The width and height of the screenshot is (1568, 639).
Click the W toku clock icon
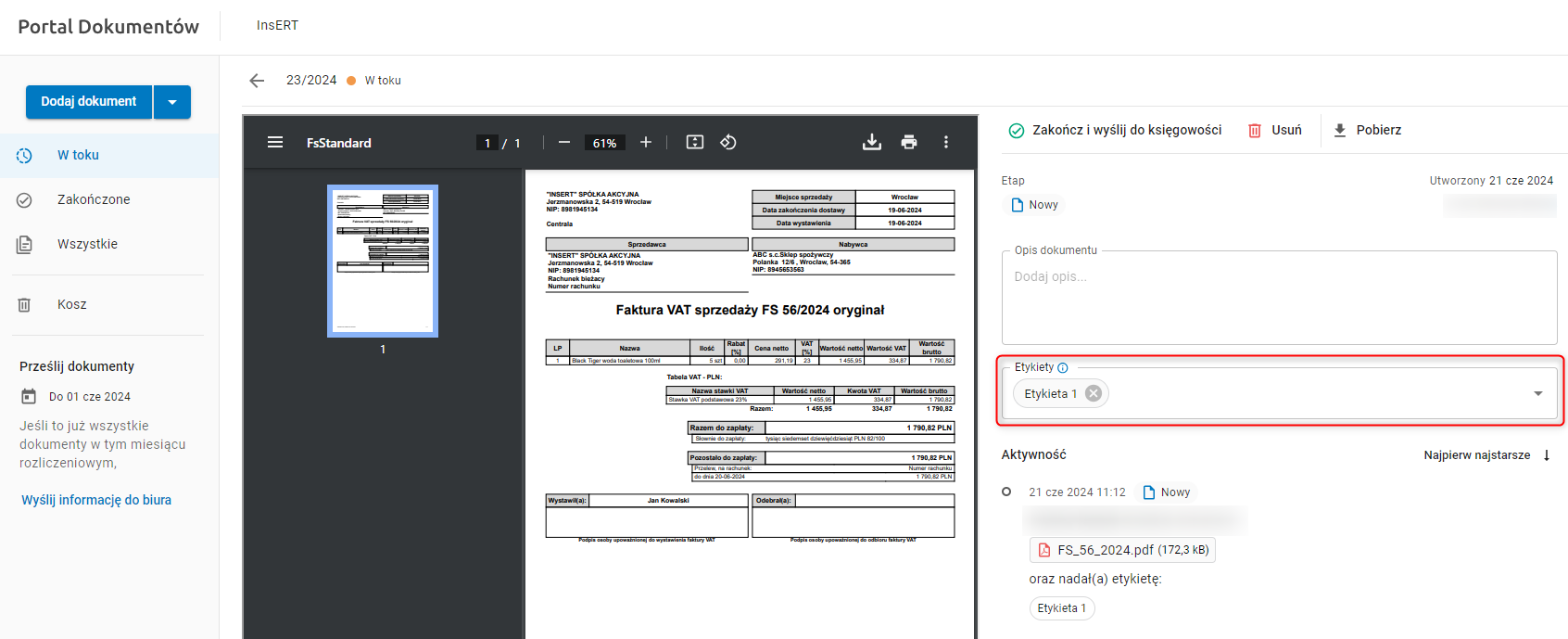24,156
